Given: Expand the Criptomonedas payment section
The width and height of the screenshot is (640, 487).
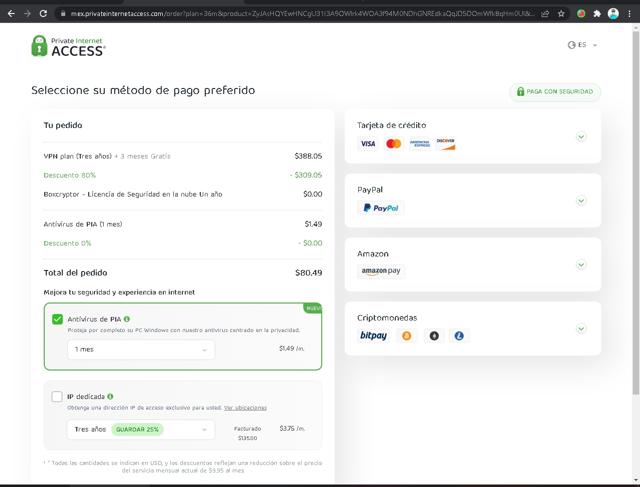Looking at the screenshot, I should 581,329.
